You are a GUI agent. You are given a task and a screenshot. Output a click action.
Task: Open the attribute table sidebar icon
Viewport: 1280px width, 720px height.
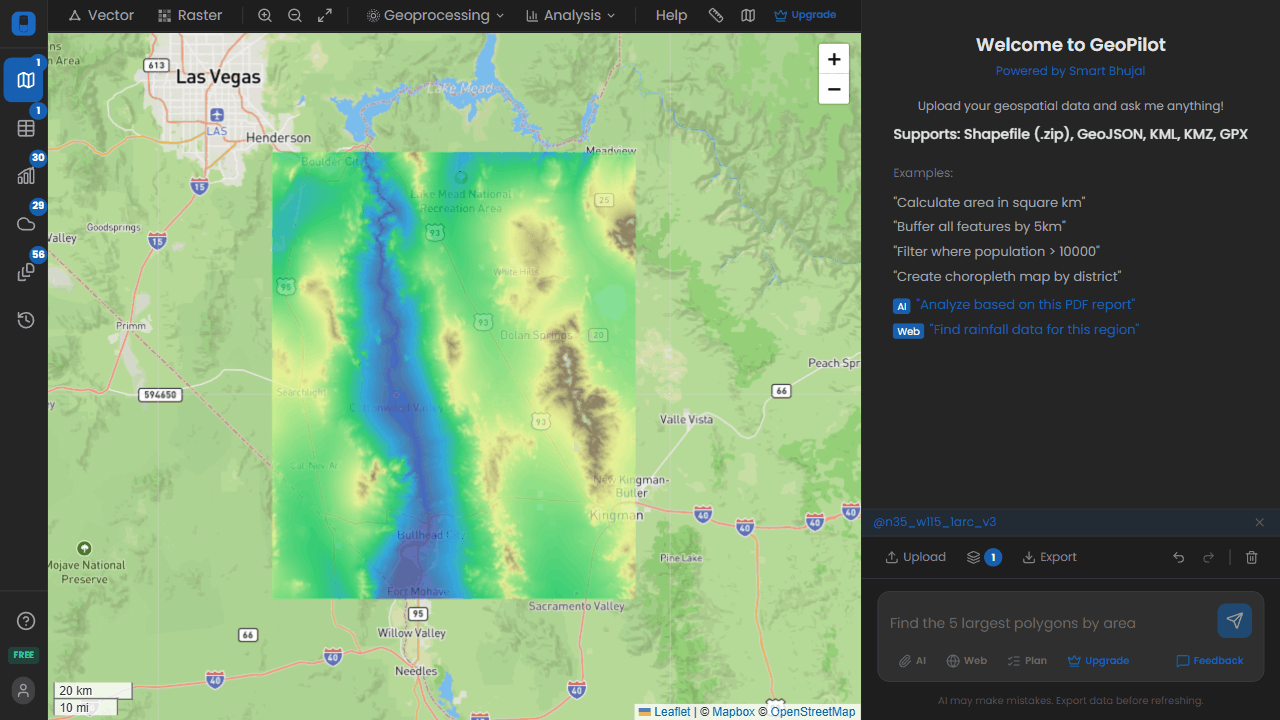tap(24, 128)
